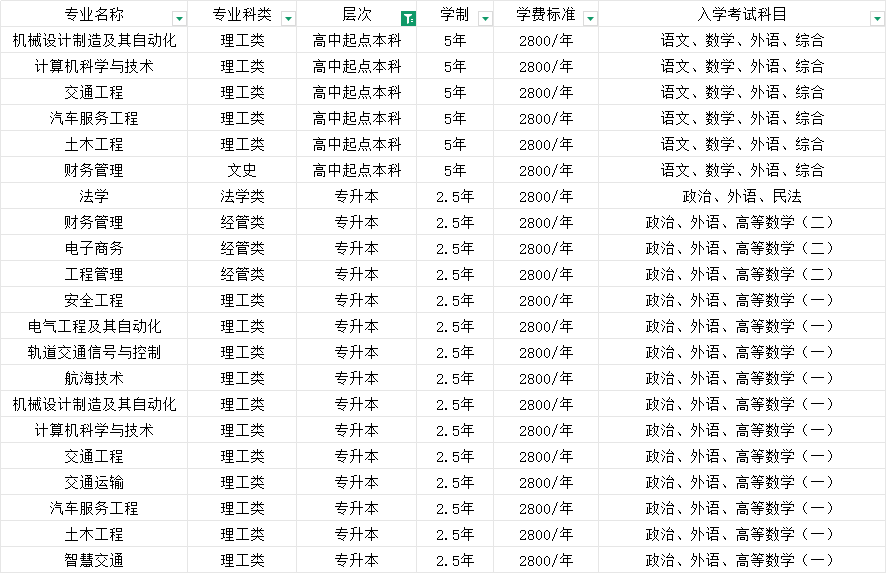Select 经管类 in the 工程管理 row
886x573 pixels.
pyautogui.click(x=242, y=274)
